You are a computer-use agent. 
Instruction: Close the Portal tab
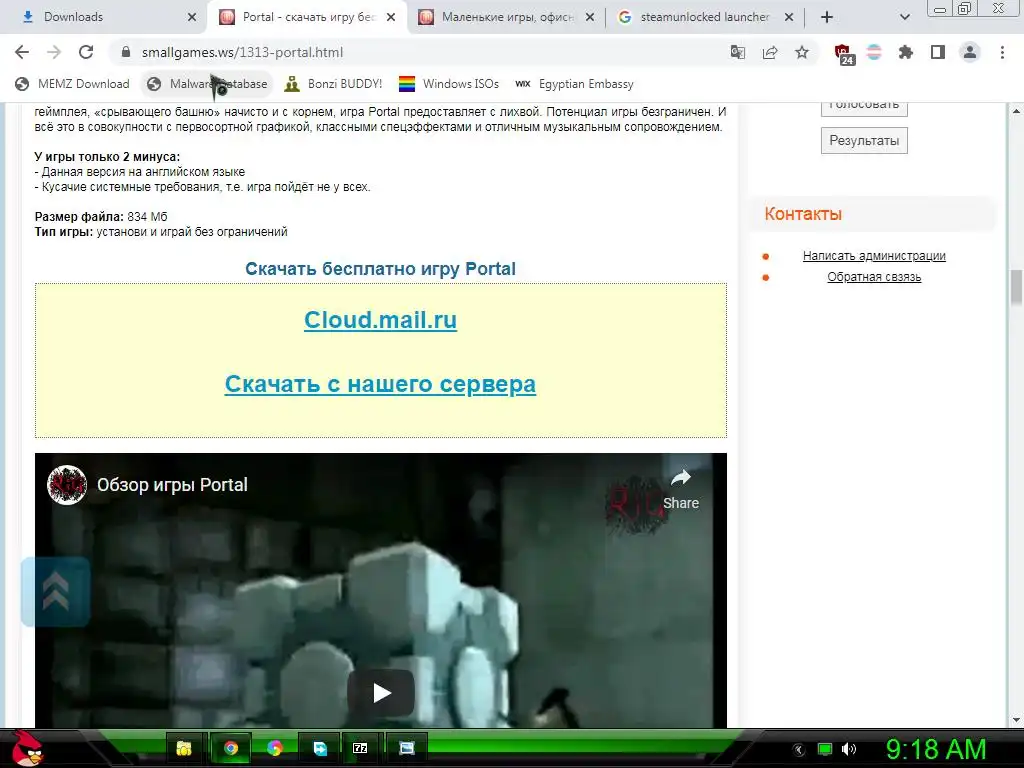[391, 18]
